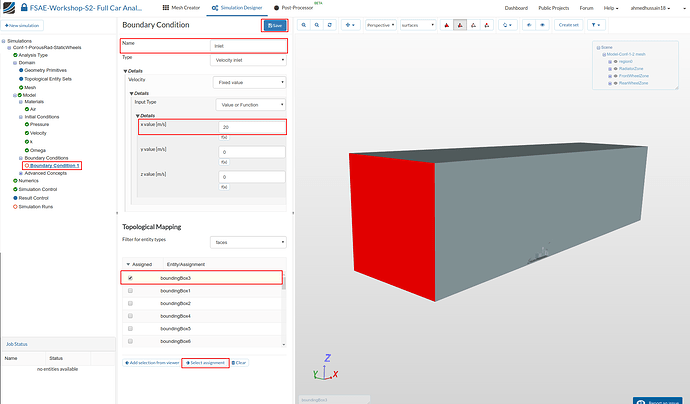This screenshot has width=690, height=404.
Task: Open the Help menu
Action: 610,7
